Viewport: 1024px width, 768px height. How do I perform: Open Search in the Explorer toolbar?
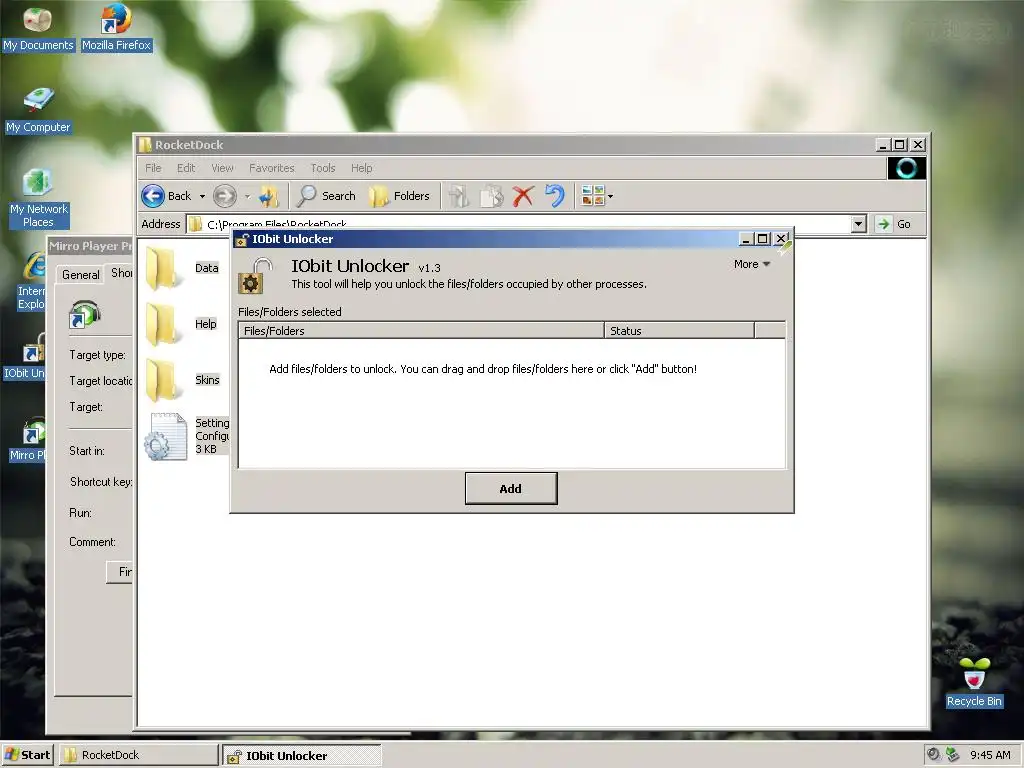(327, 196)
